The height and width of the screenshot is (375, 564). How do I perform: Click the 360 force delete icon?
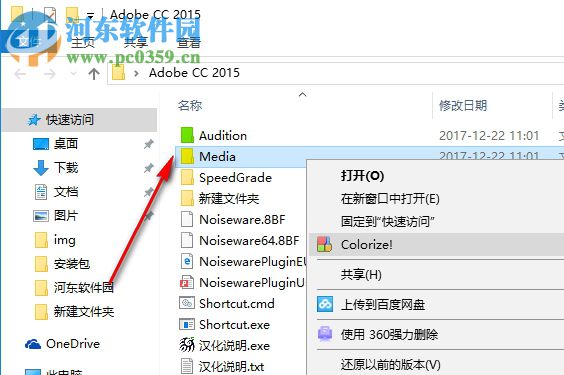point(325,334)
